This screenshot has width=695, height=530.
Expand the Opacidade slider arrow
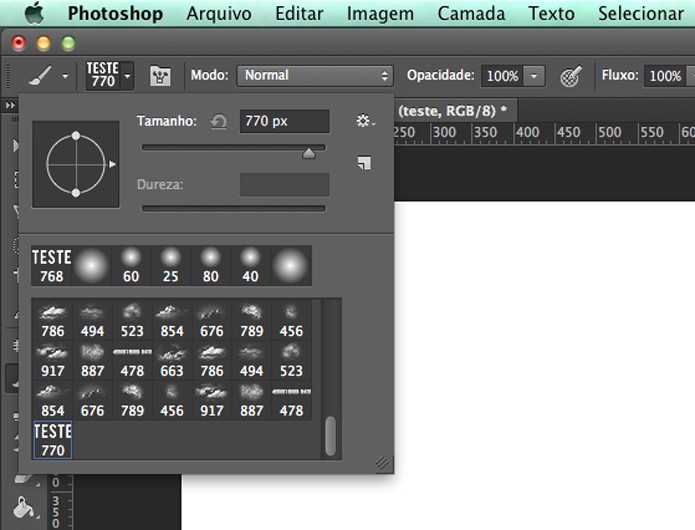534,76
